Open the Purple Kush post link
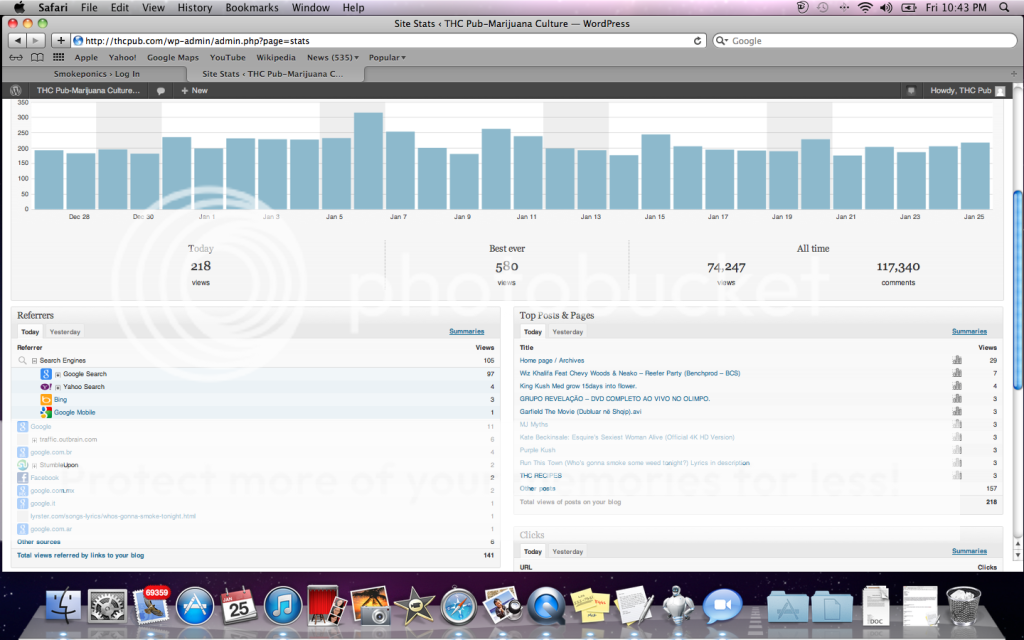This screenshot has width=1024, height=640. tap(536, 450)
